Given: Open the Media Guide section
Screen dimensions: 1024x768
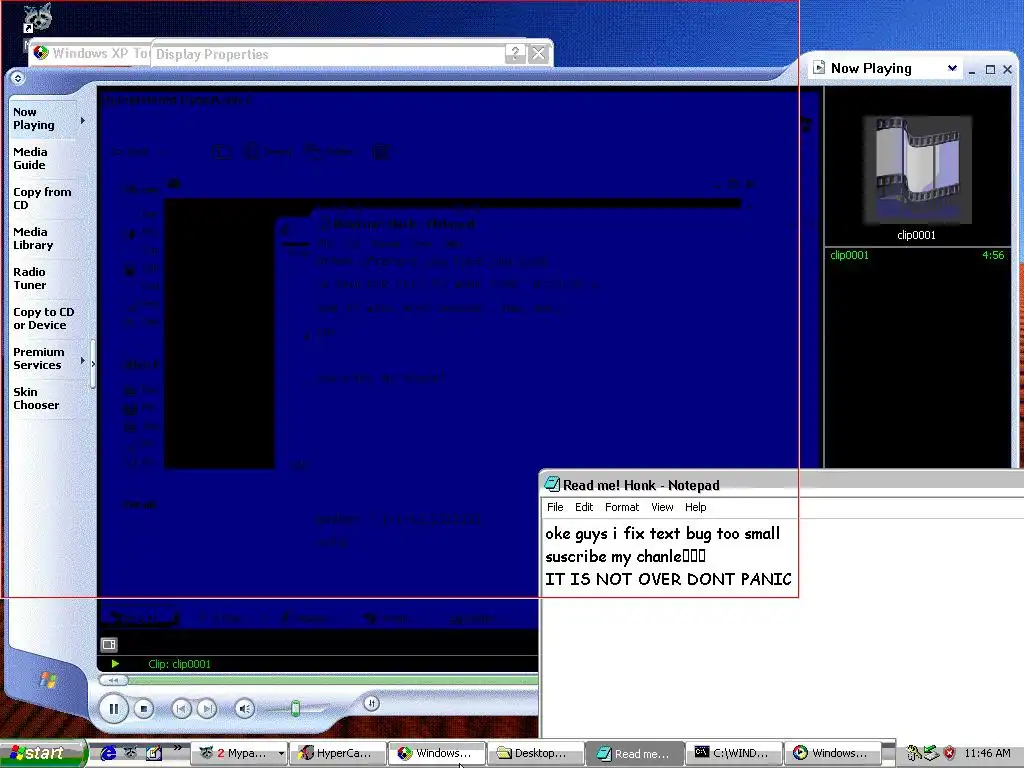Looking at the screenshot, I should [x=30, y=159].
